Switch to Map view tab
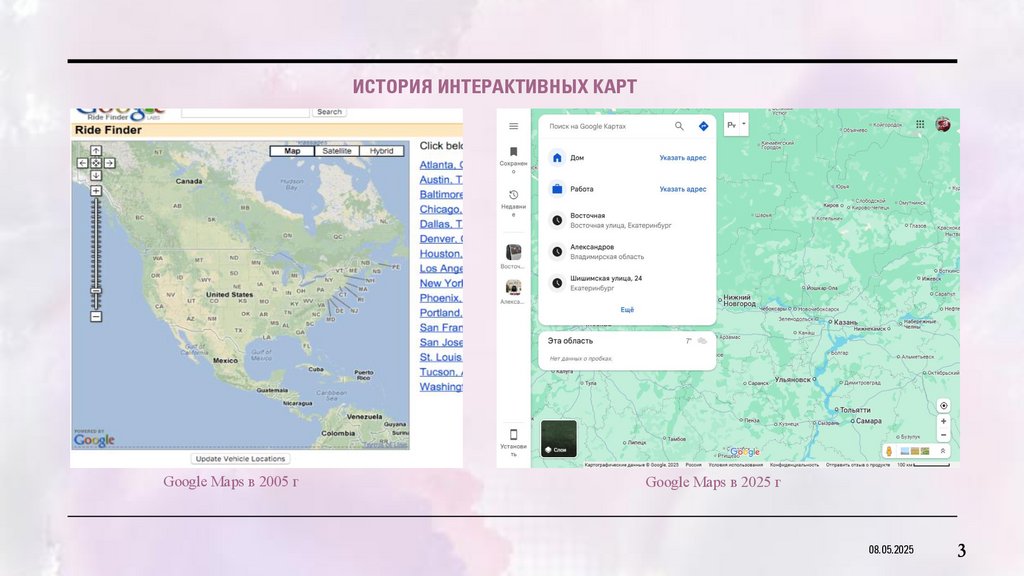 coord(292,151)
